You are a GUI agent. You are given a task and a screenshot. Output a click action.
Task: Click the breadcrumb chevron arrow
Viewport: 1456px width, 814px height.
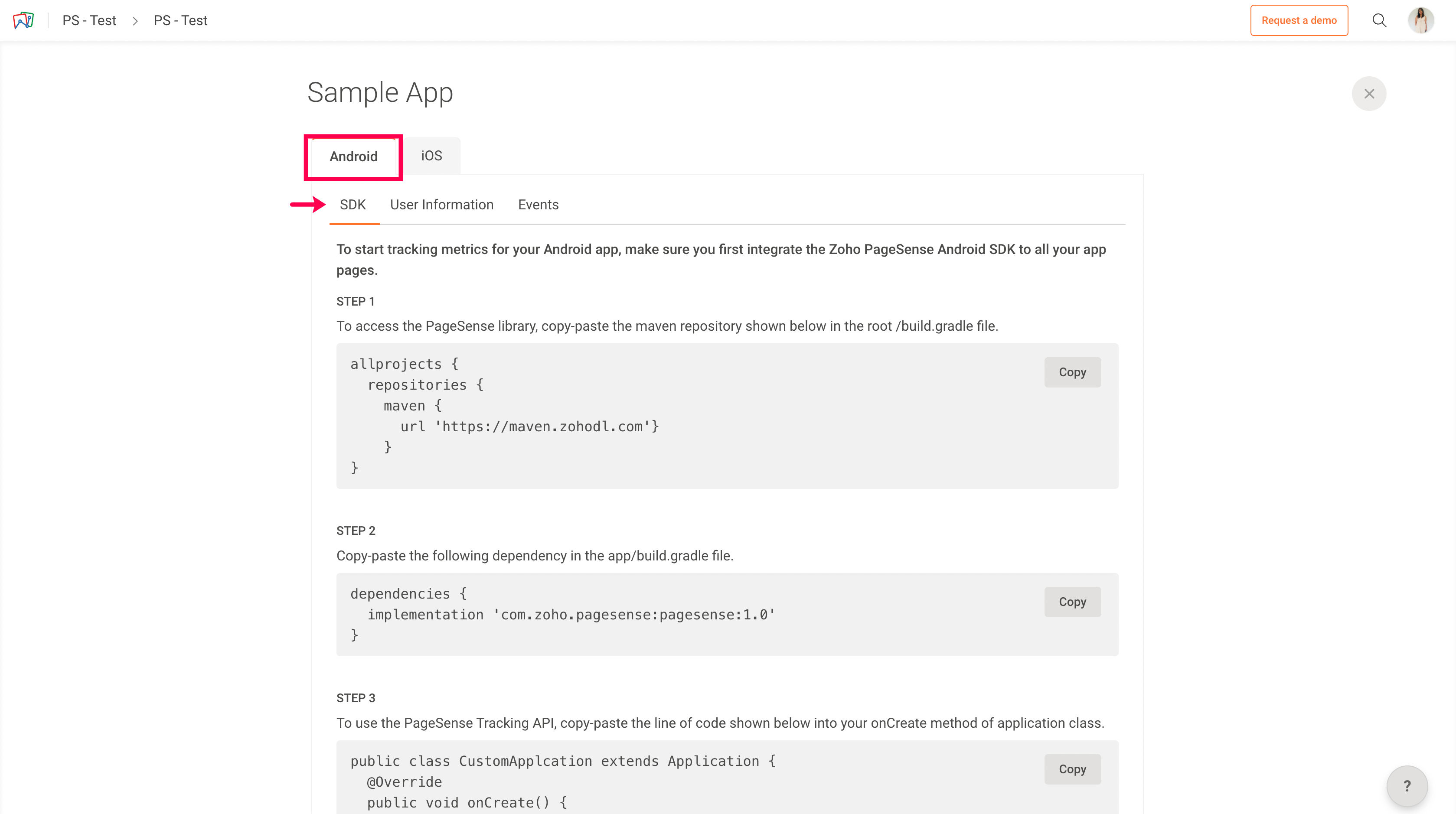pos(135,21)
